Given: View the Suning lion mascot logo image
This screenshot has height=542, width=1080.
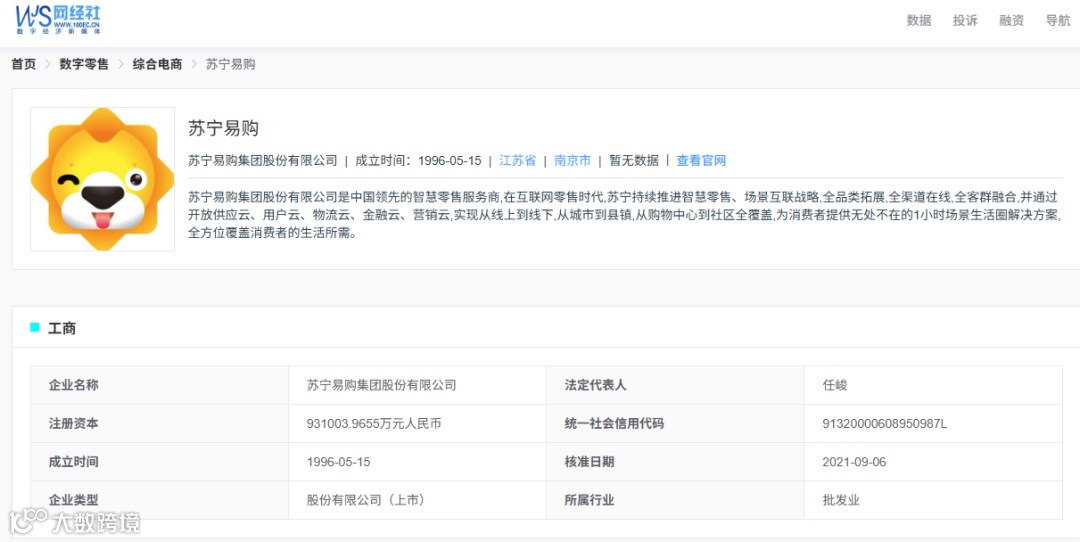Looking at the screenshot, I should click(x=103, y=179).
